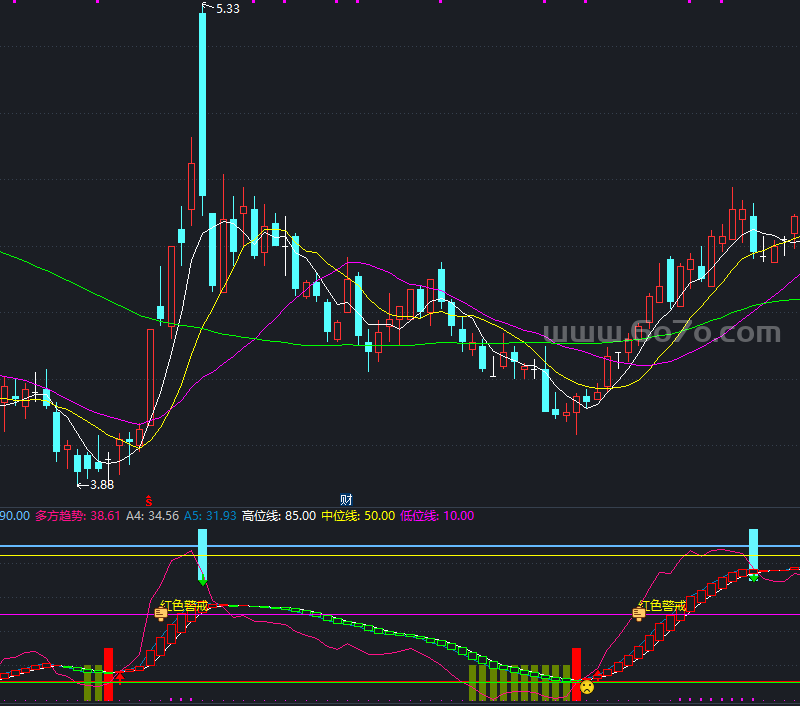
Task: Select the A5: 31.93 indicator value
Action: pyautogui.click(x=210, y=516)
